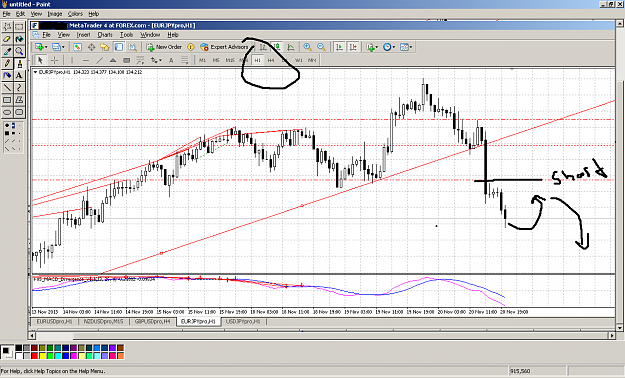625x378 pixels.
Task: Open MetaTrader's Insert menu
Action: [x=83, y=35]
